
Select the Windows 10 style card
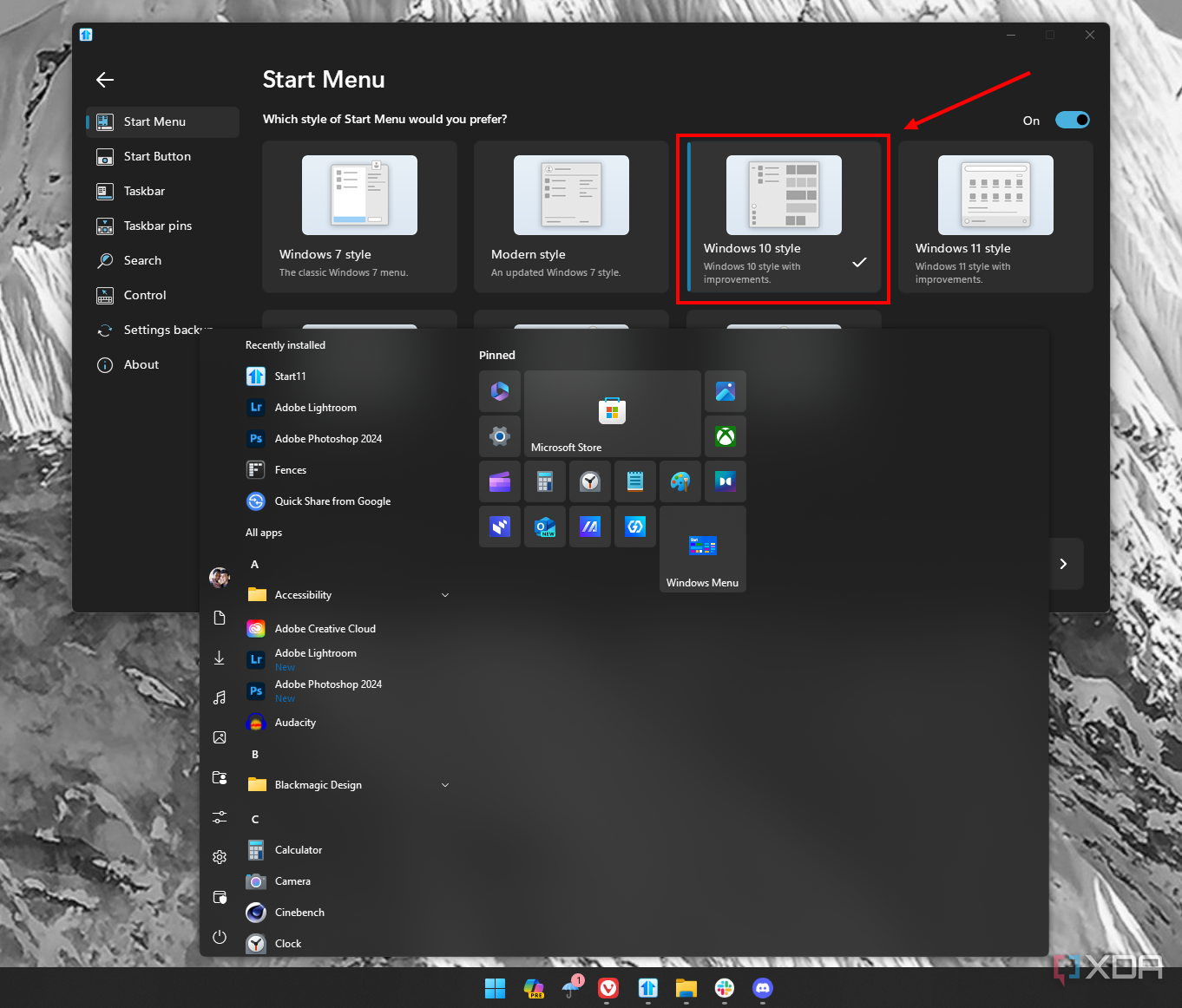pyautogui.click(x=784, y=217)
